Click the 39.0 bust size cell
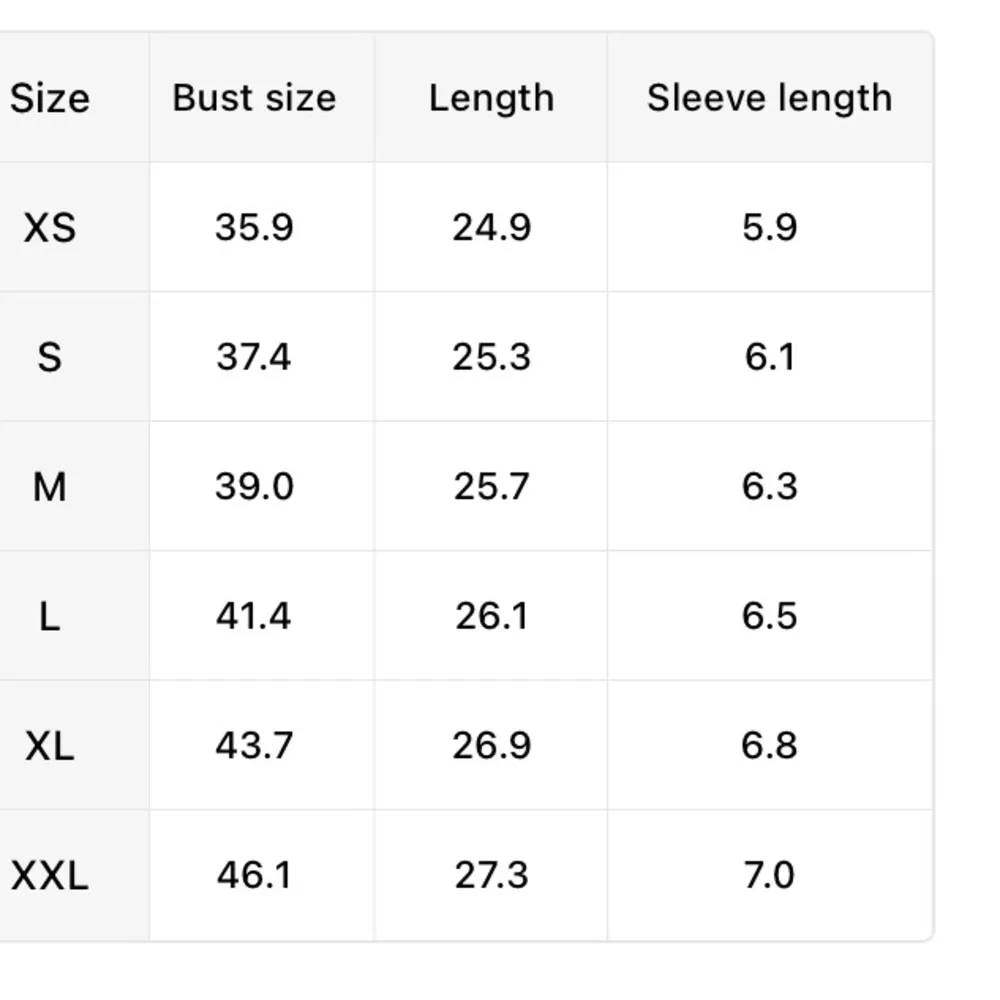1000x1000 pixels. click(254, 487)
